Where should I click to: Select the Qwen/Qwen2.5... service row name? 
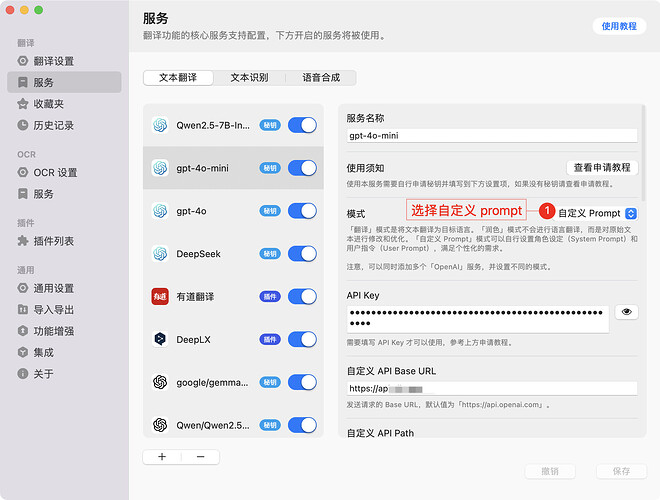[213, 425]
